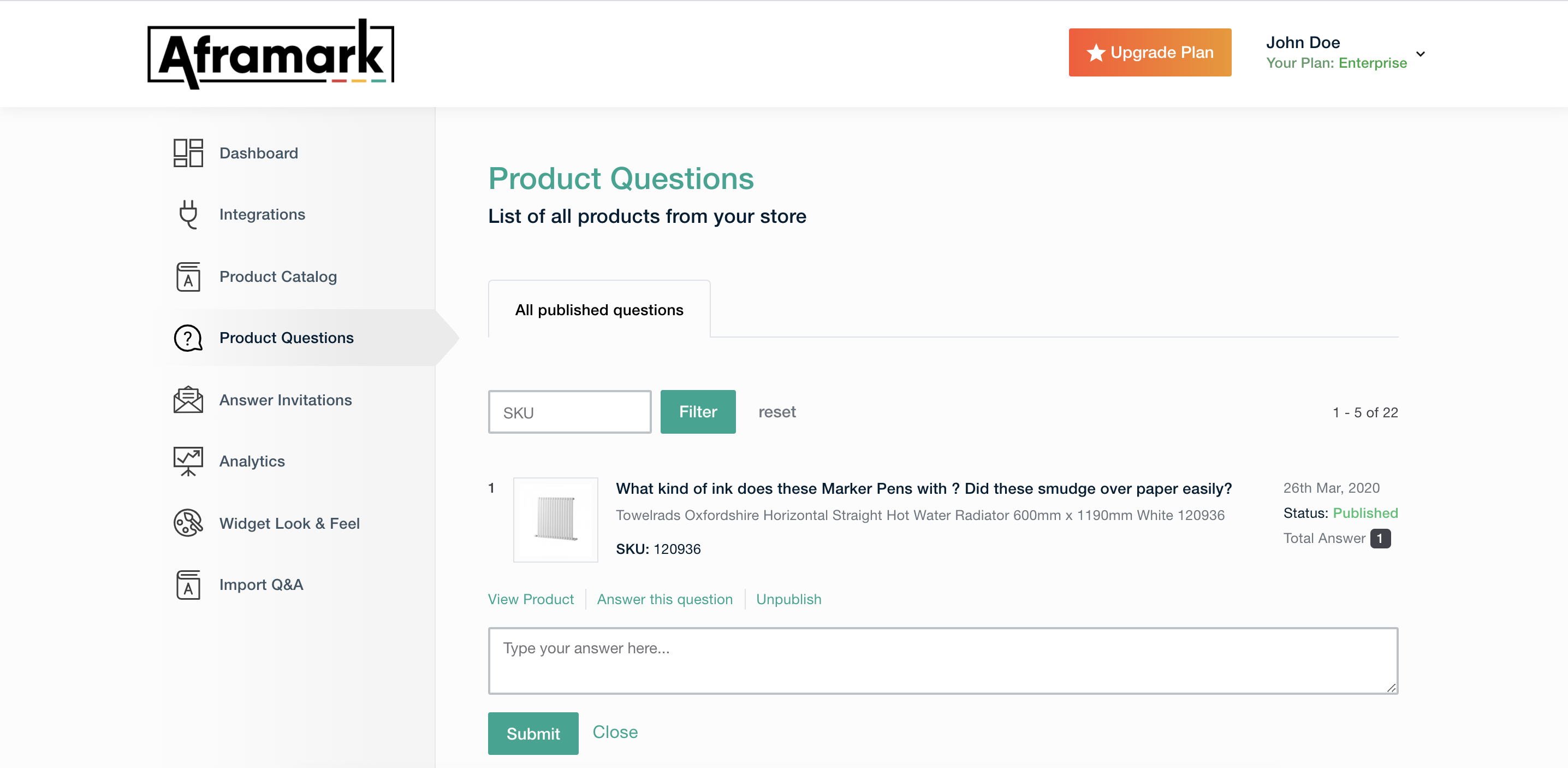Click the reset filter link
This screenshot has height=768, width=1568.
(777, 412)
